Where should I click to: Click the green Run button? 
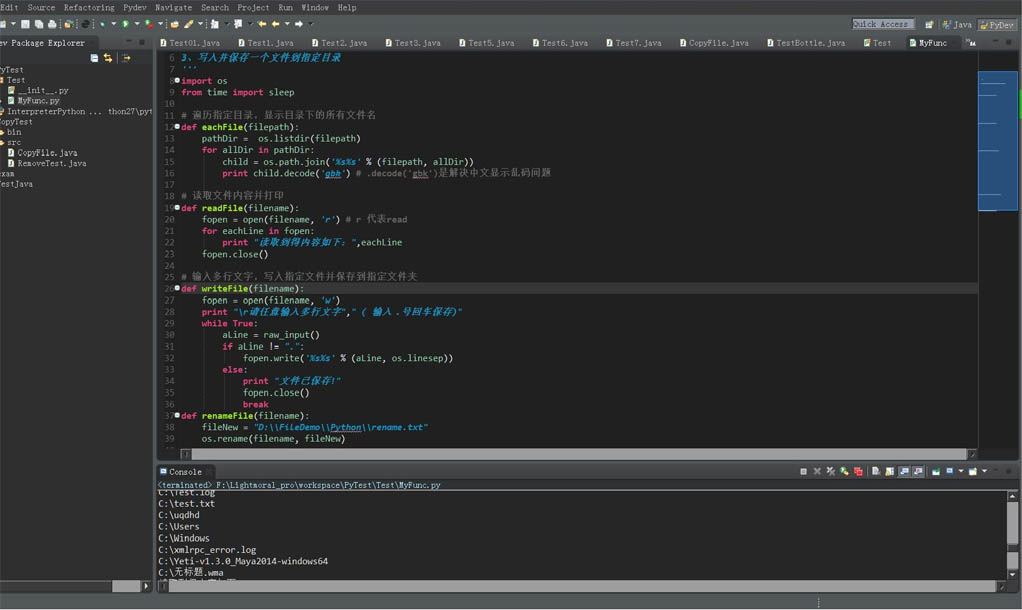pos(124,24)
